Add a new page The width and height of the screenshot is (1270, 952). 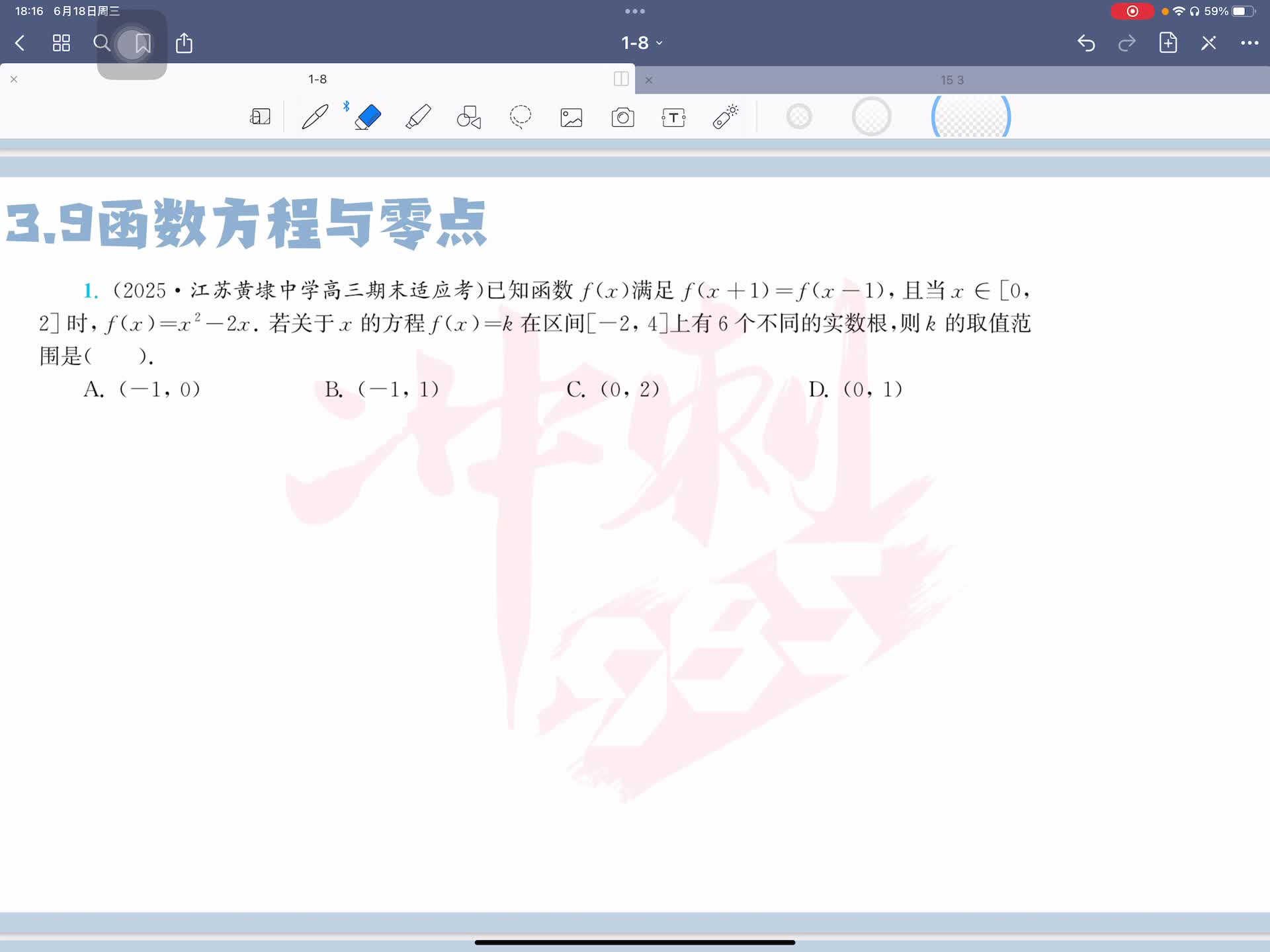[1168, 43]
